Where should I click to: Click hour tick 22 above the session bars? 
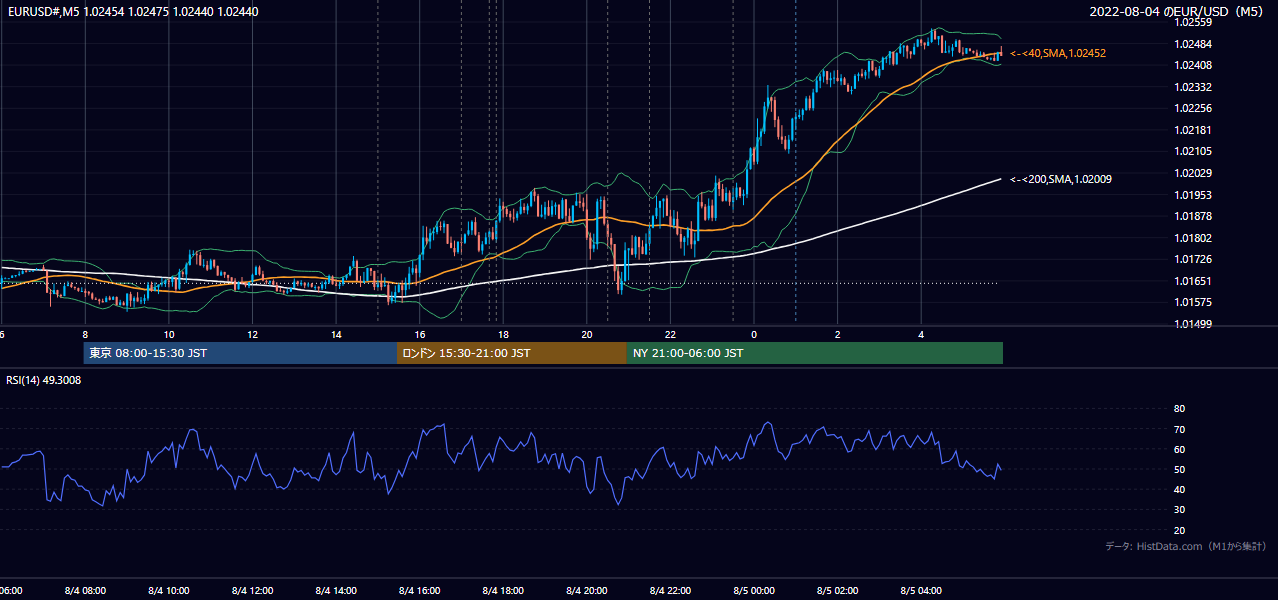click(670, 335)
